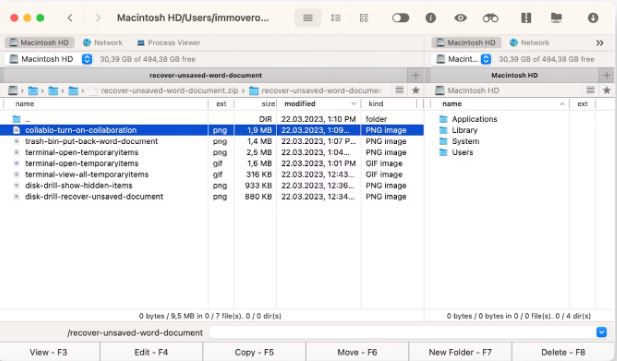Click the archive compress icon

point(526,18)
